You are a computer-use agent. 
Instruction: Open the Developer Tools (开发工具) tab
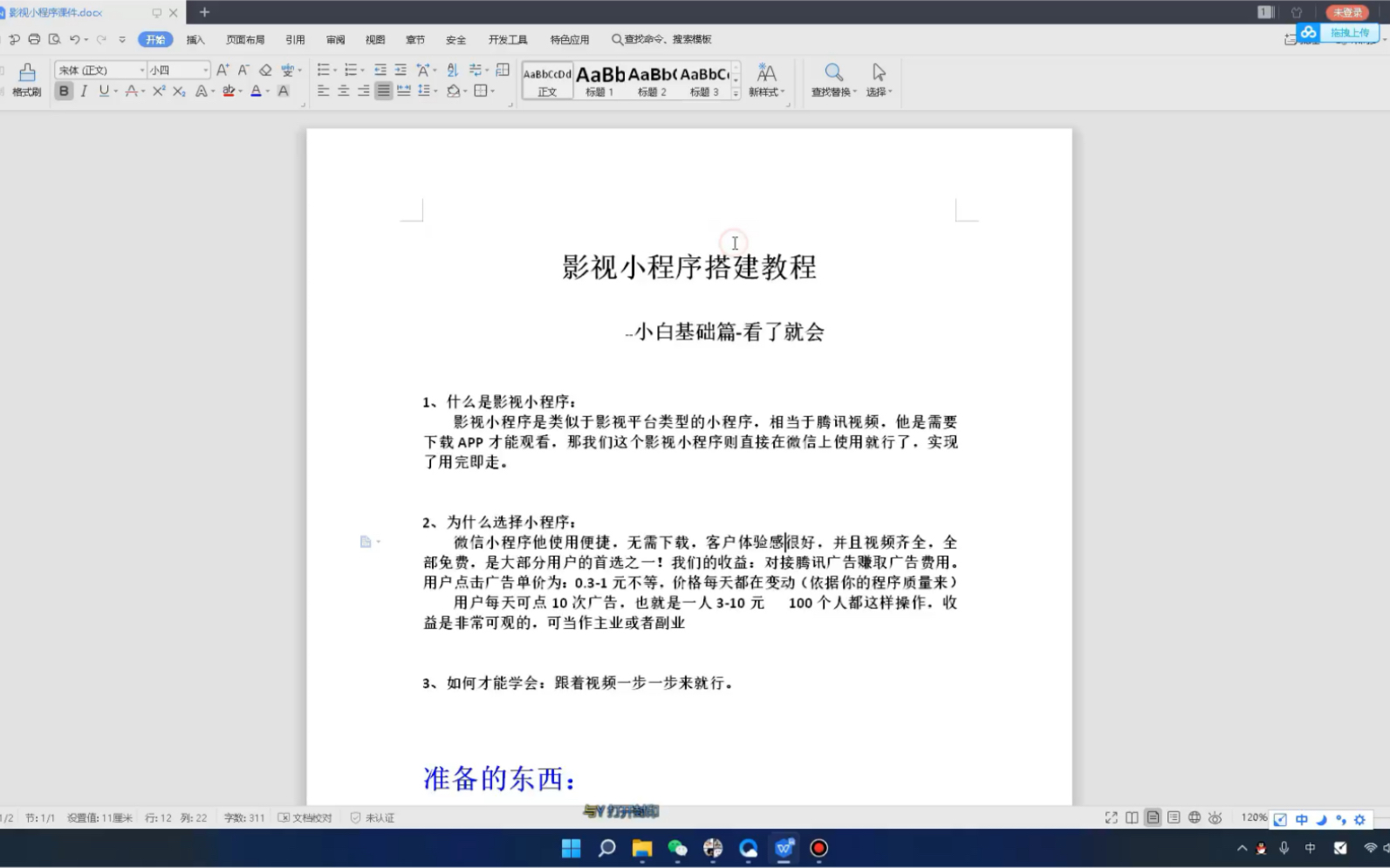508,39
